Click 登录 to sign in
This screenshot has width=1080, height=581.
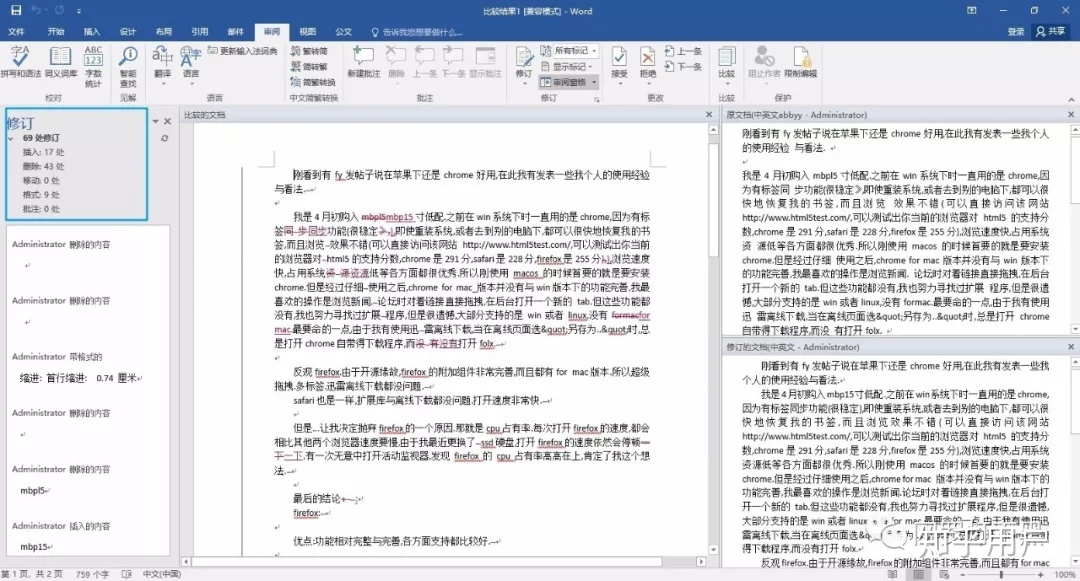[1015, 32]
